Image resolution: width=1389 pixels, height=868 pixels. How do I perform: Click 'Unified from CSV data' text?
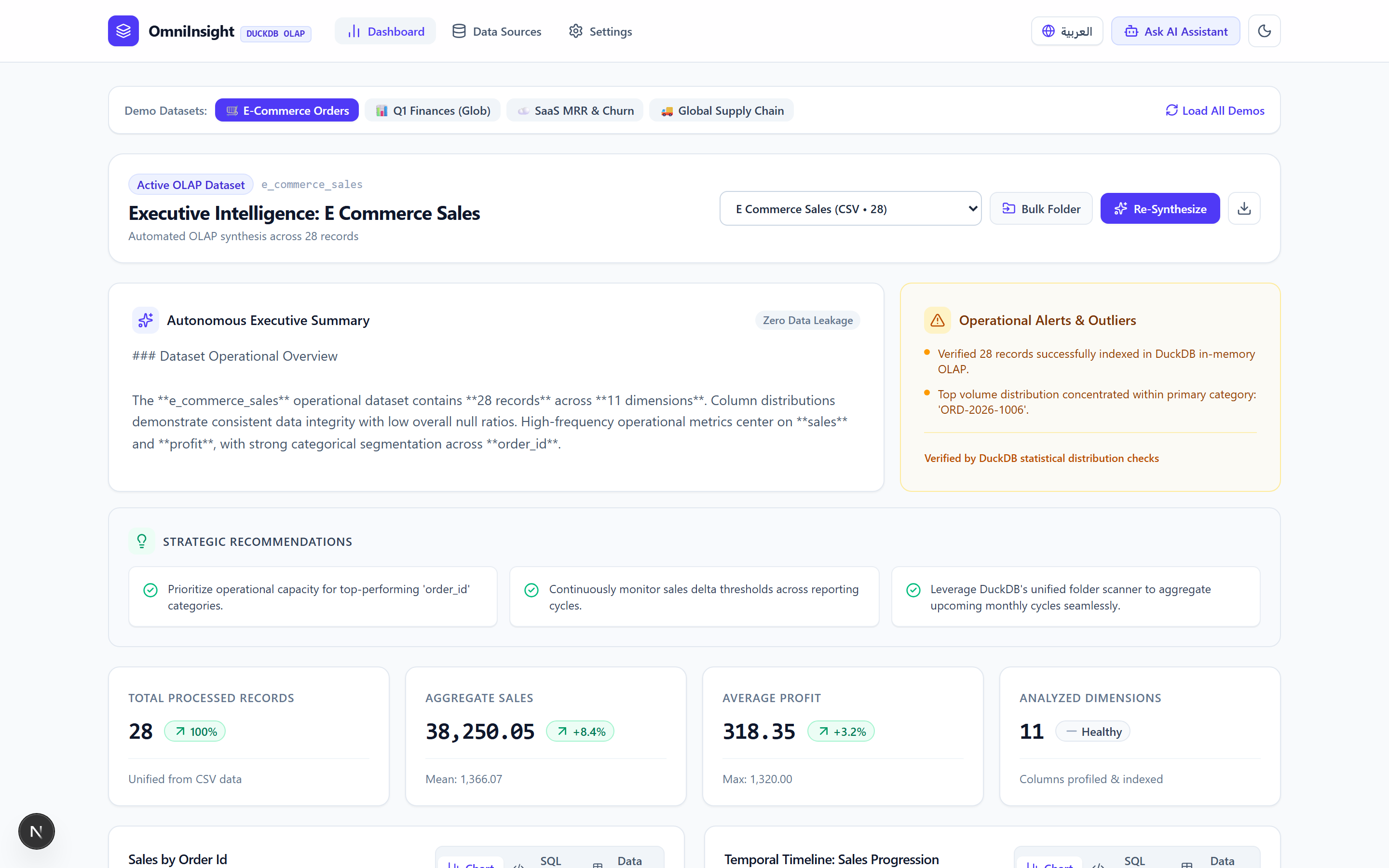click(x=185, y=778)
